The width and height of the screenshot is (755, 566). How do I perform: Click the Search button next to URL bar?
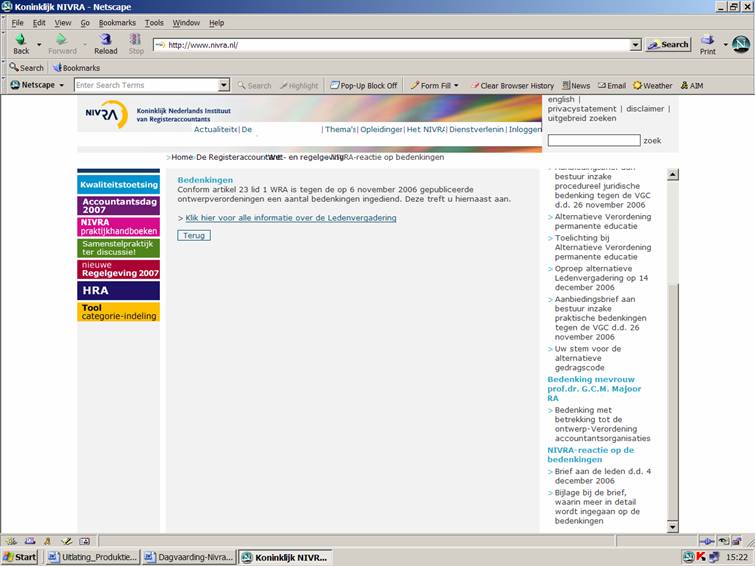(668, 44)
